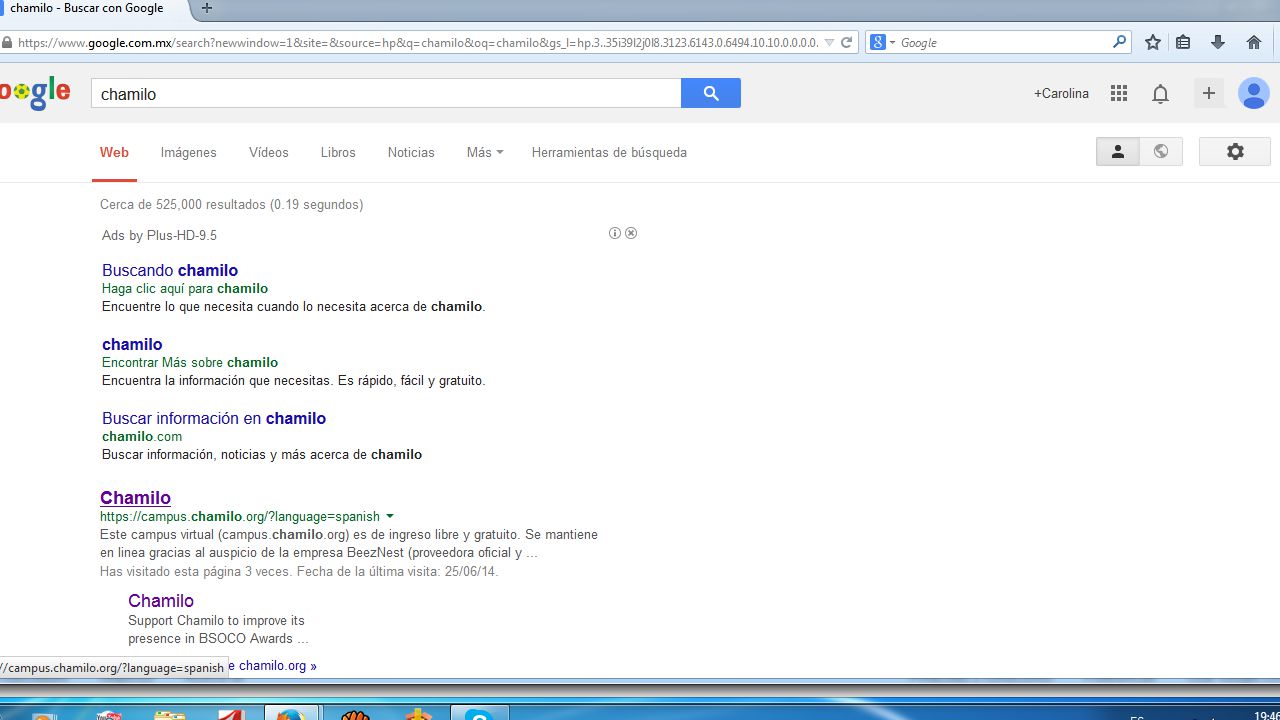
Task: Click the padlock site identity icon
Action: [x=7, y=43]
